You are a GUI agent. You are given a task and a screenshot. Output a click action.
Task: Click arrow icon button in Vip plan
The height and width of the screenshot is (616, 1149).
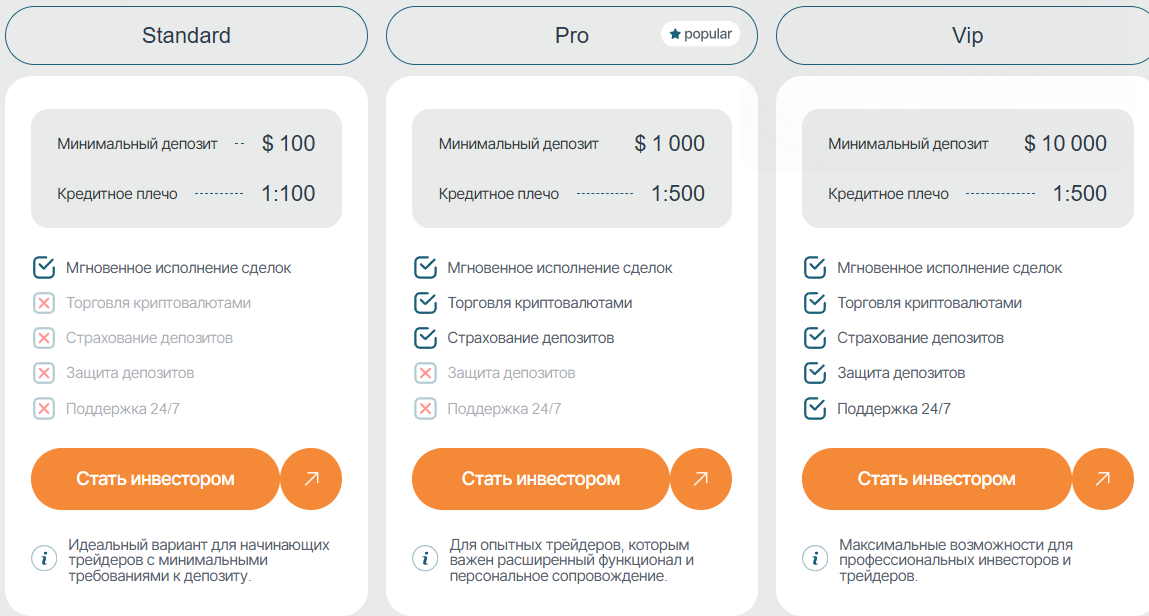(1102, 479)
